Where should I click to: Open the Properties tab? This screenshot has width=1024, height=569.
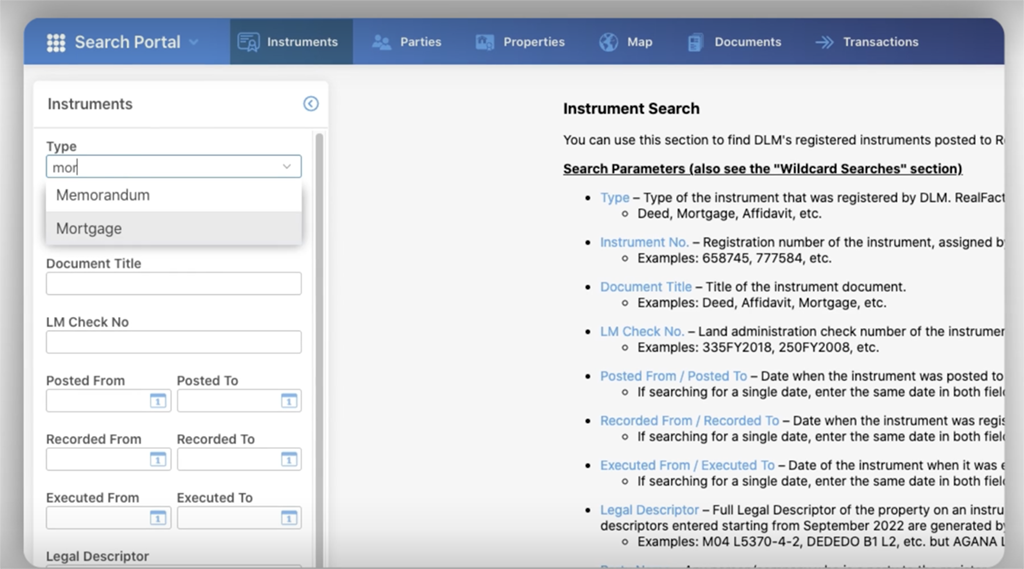click(520, 42)
